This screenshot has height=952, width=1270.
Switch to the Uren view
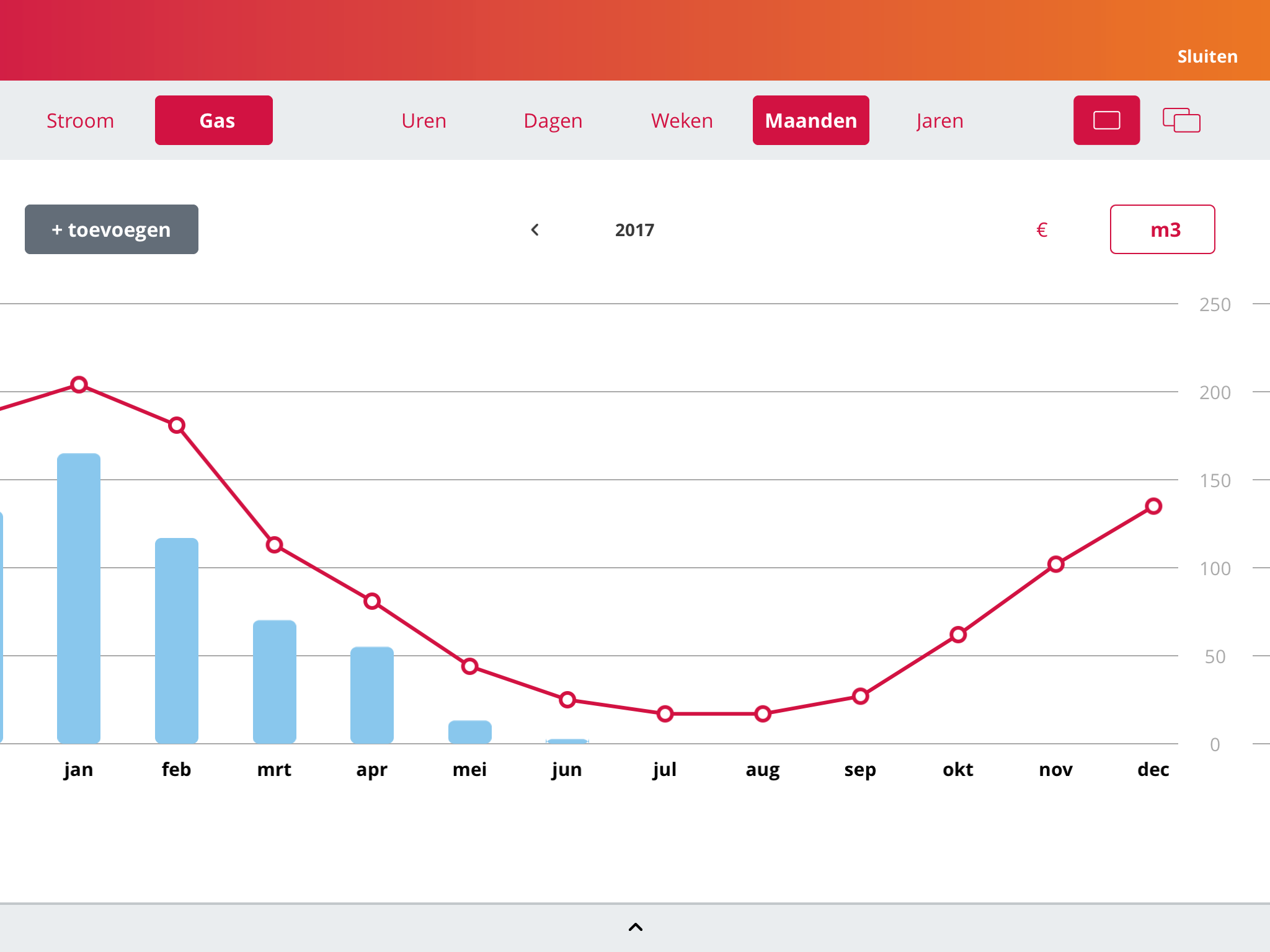pyautogui.click(x=424, y=120)
